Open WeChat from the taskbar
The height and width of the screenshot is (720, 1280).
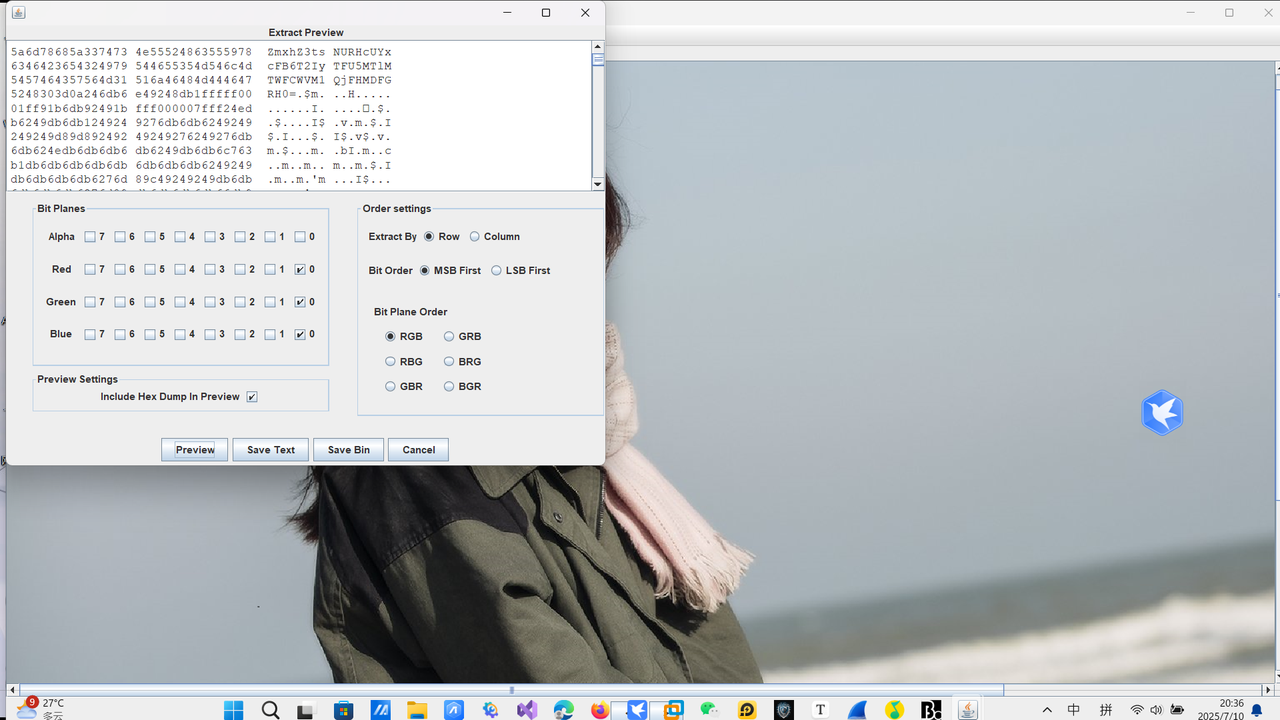(x=709, y=709)
